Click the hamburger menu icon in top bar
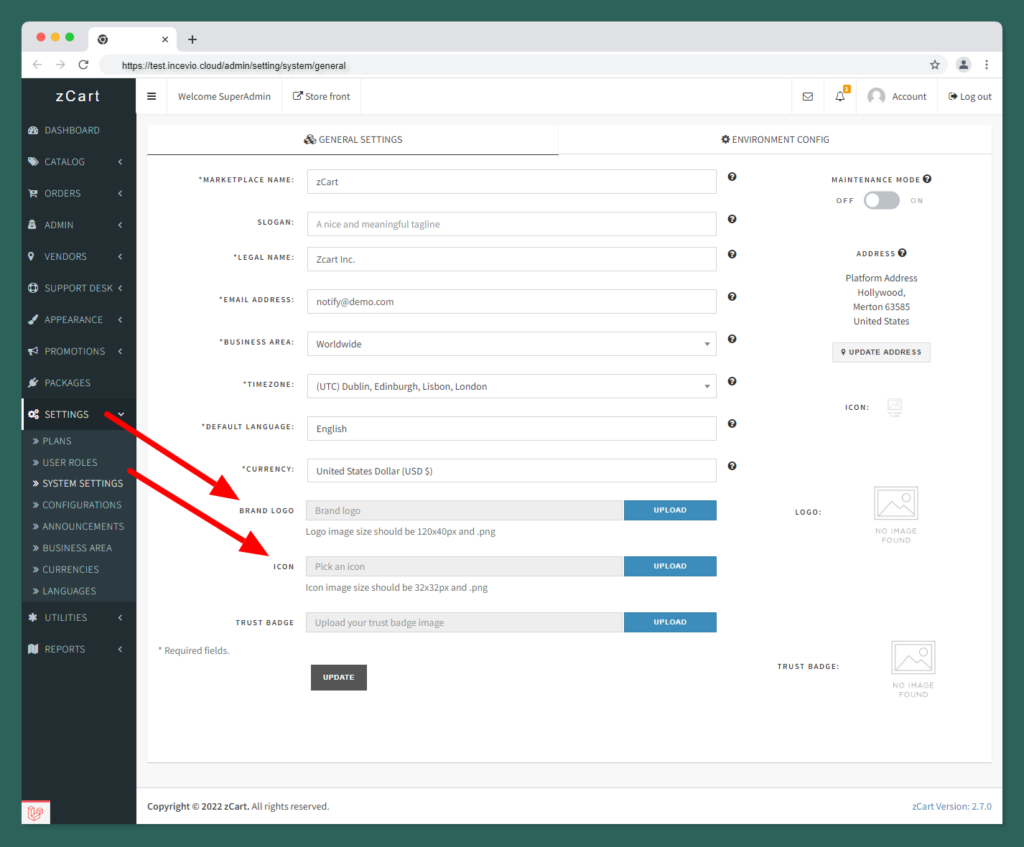 152,97
